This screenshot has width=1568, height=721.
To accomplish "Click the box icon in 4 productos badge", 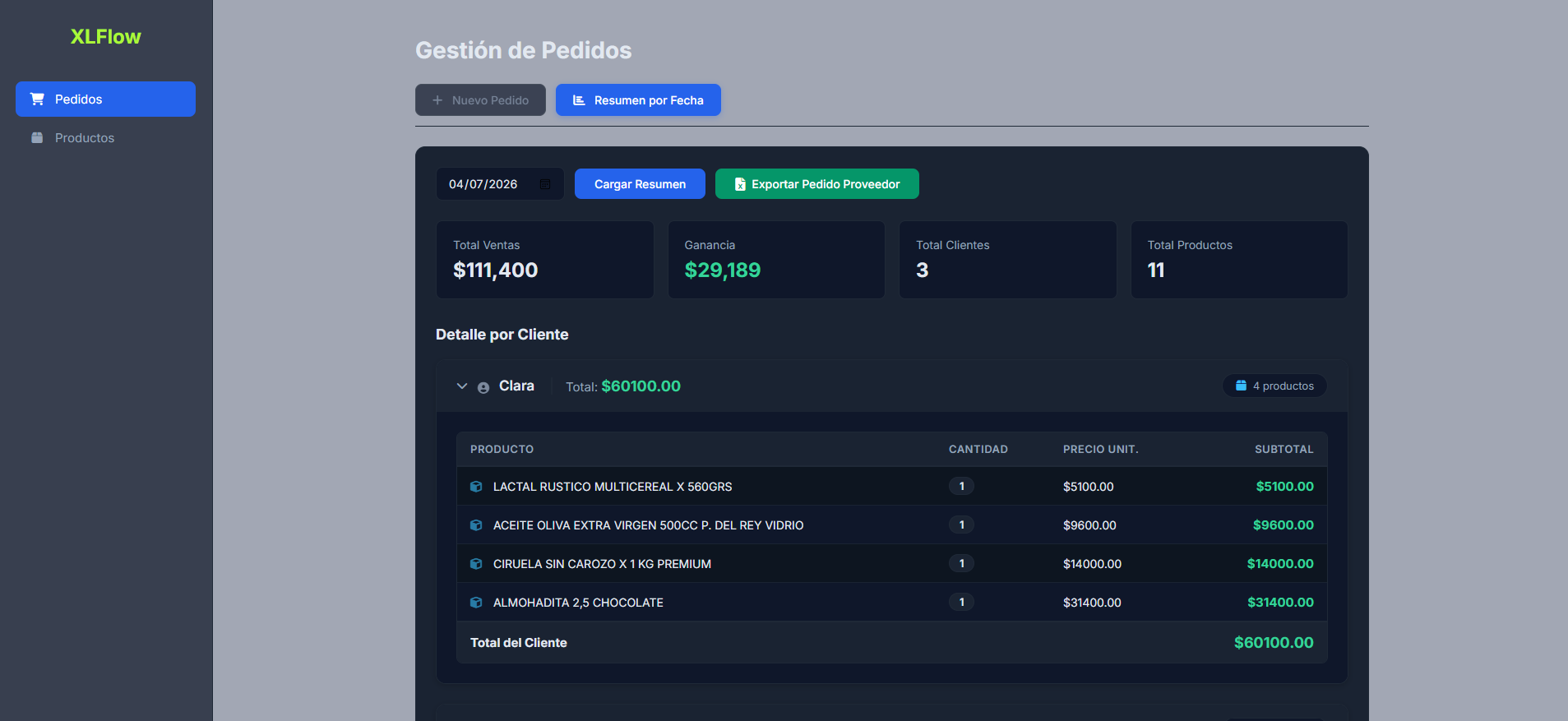I will [x=1242, y=386].
